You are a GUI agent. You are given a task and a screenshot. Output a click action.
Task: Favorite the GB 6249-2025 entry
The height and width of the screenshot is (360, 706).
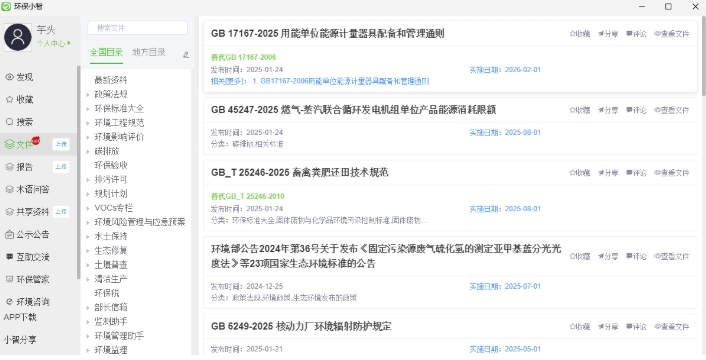coord(579,327)
